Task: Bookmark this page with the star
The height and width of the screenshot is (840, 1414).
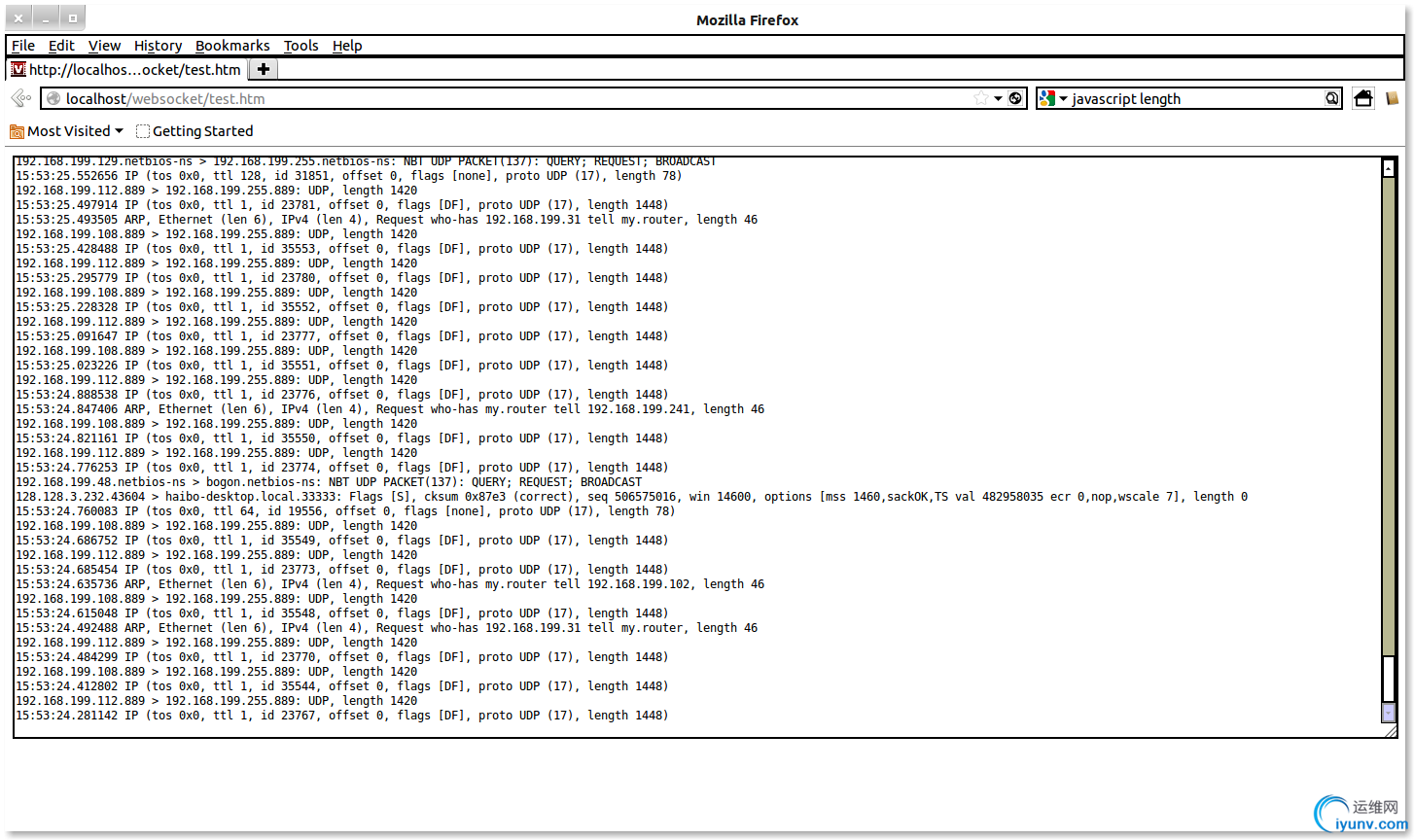Action: click(981, 98)
